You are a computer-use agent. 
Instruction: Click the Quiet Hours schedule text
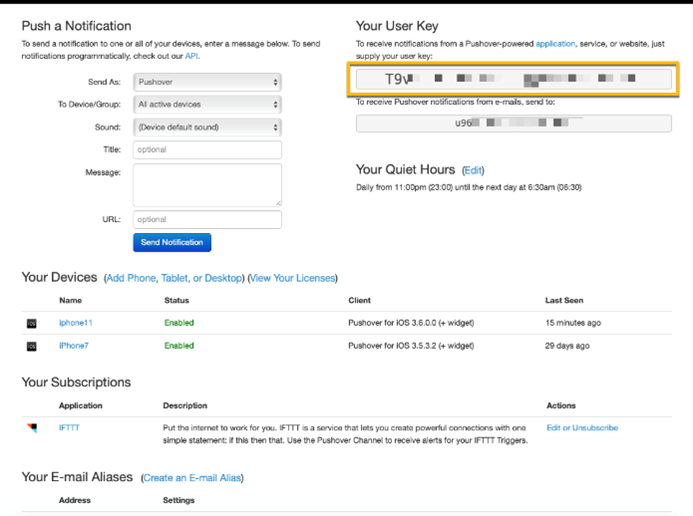(x=468, y=187)
